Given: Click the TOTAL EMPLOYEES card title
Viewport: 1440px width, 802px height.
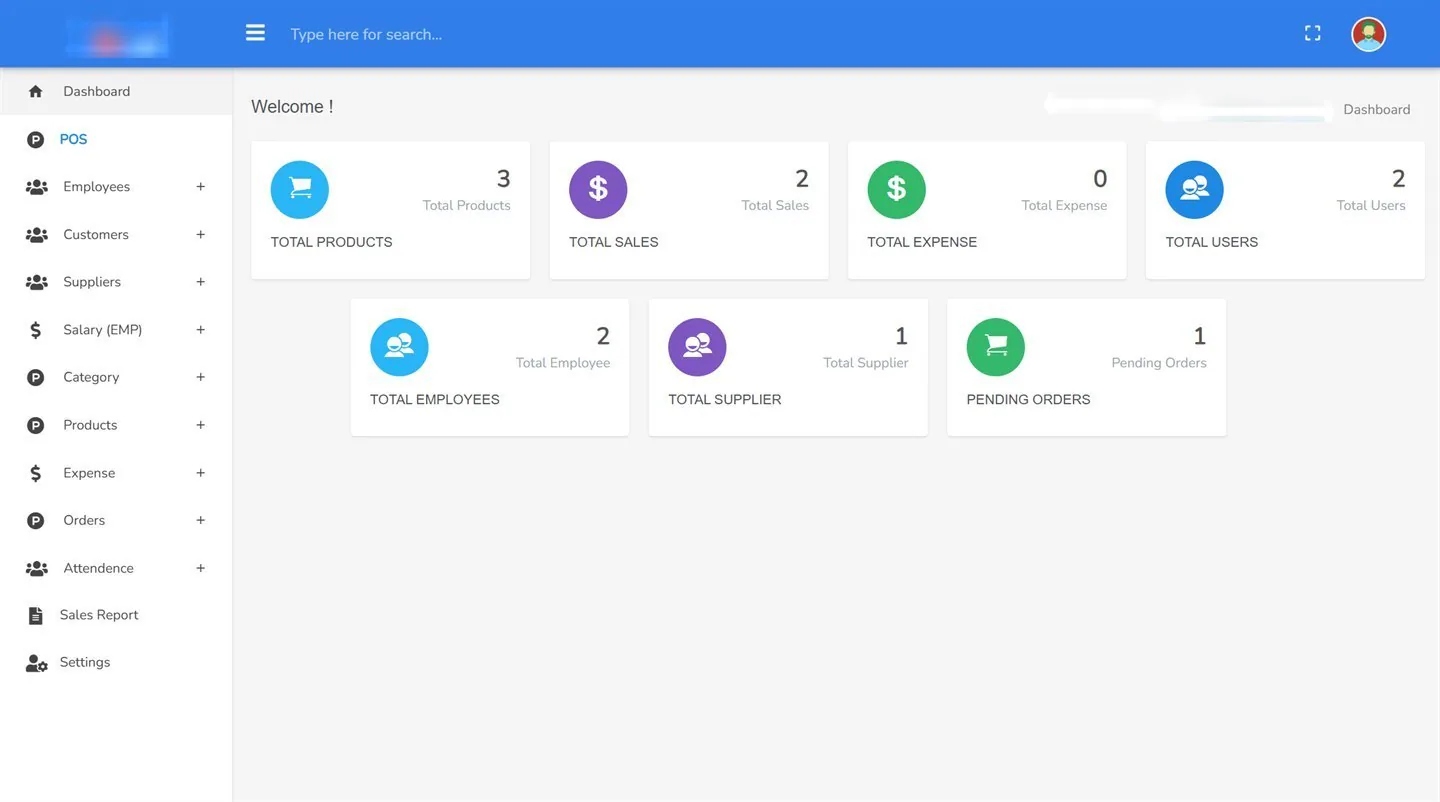Looking at the screenshot, I should pos(435,399).
